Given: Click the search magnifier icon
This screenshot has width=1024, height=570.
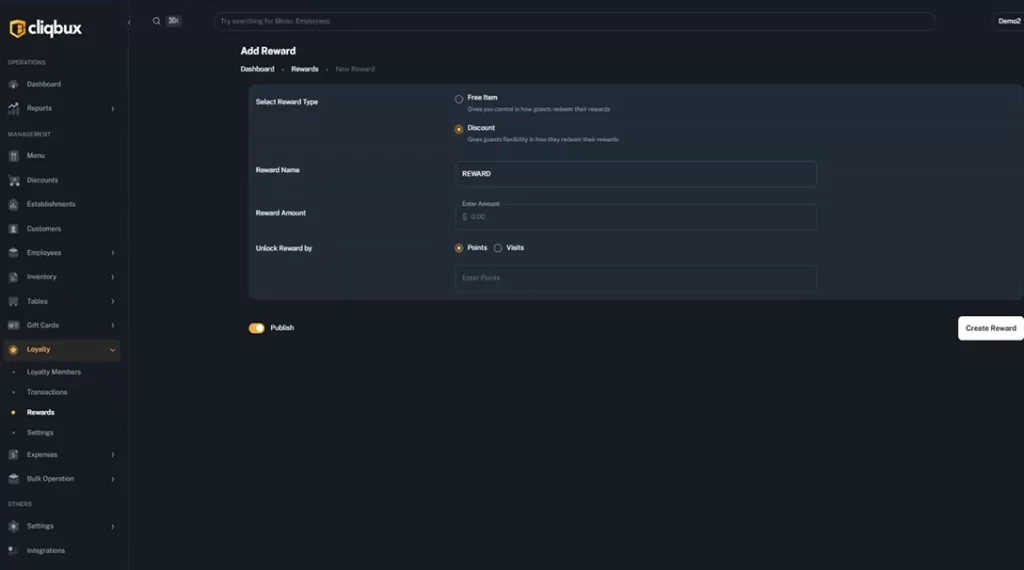Looking at the screenshot, I should tap(157, 21).
